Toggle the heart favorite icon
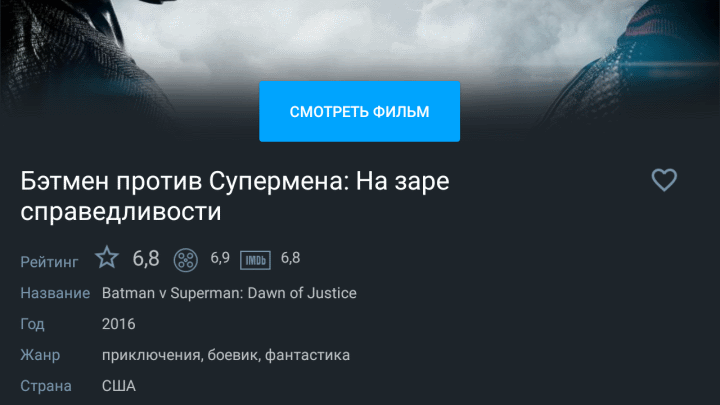The width and height of the screenshot is (720, 405). [664, 180]
